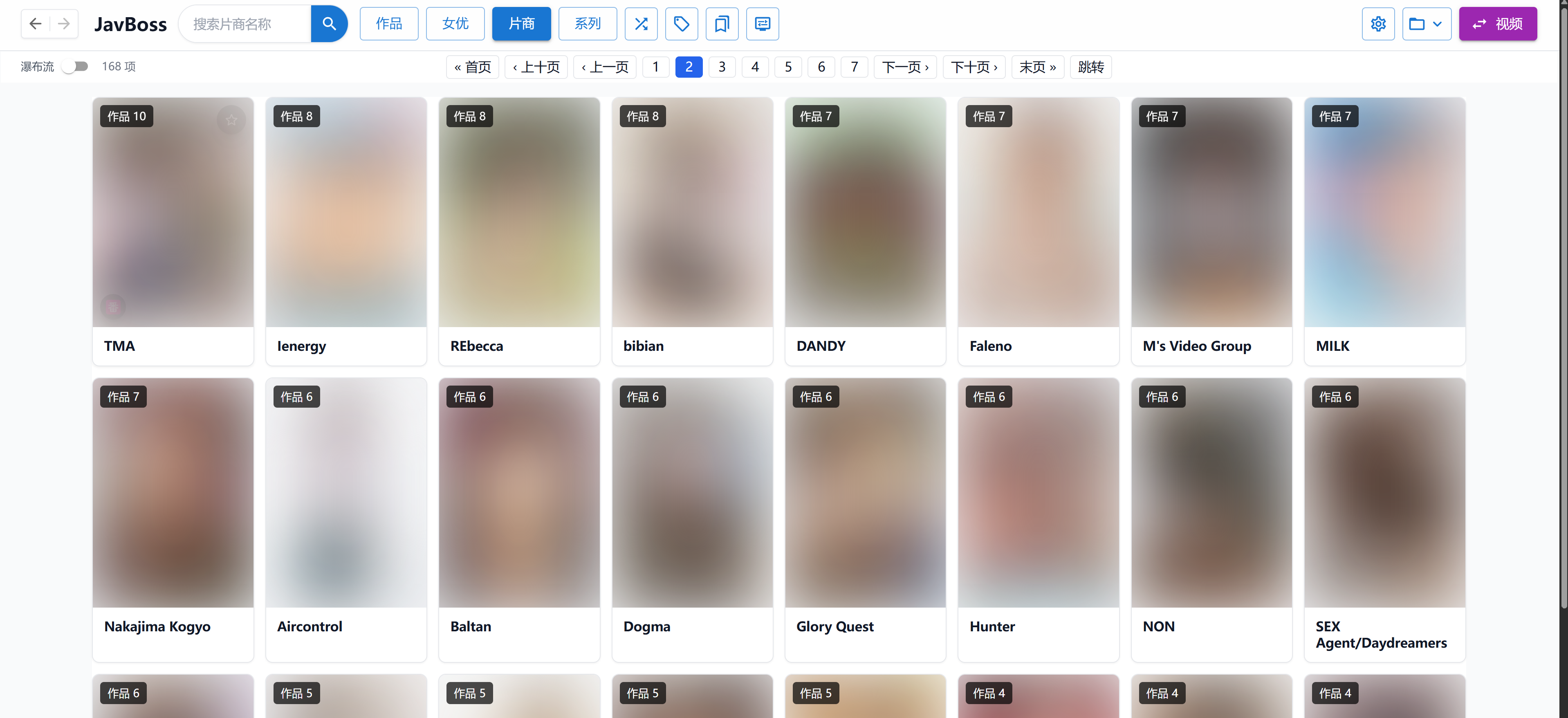Open the M's Video Group card
This screenshot has width=1568, height=718.
tap(1211, 231)
